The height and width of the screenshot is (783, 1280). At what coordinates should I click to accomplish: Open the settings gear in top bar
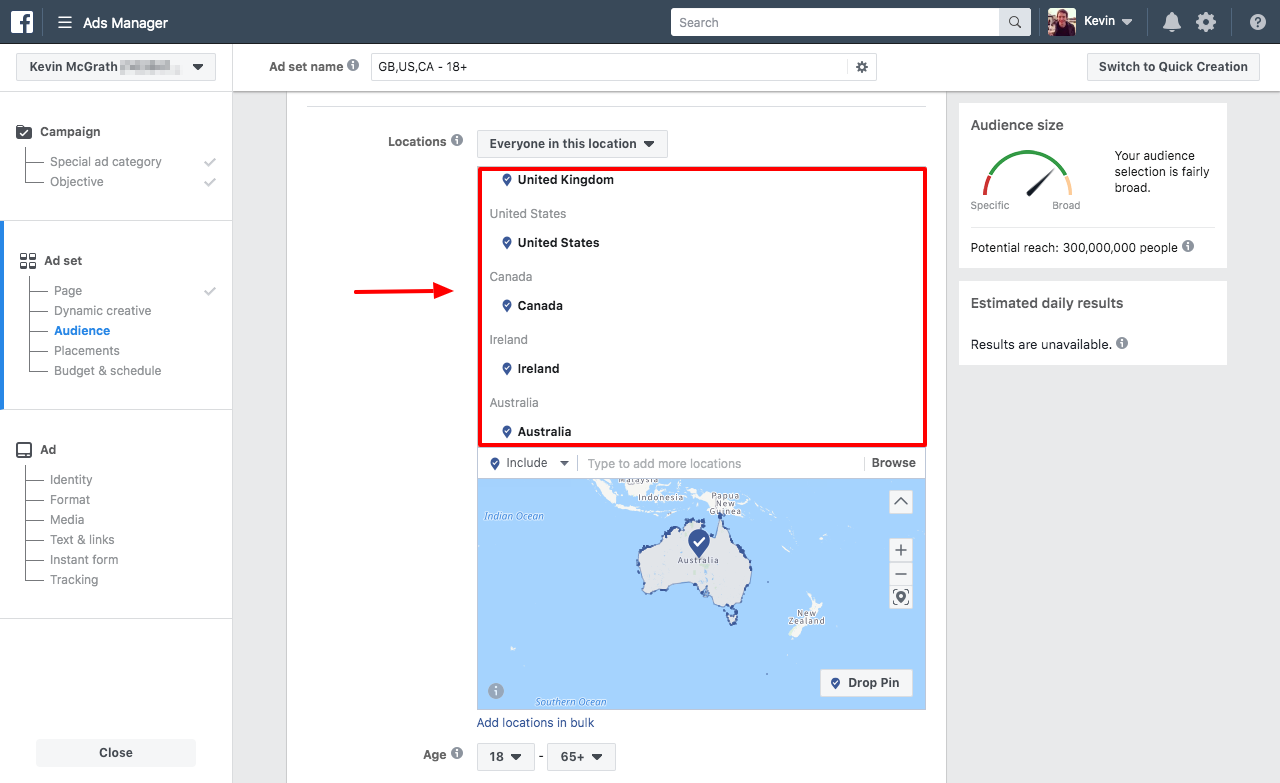coord(1206,22)
